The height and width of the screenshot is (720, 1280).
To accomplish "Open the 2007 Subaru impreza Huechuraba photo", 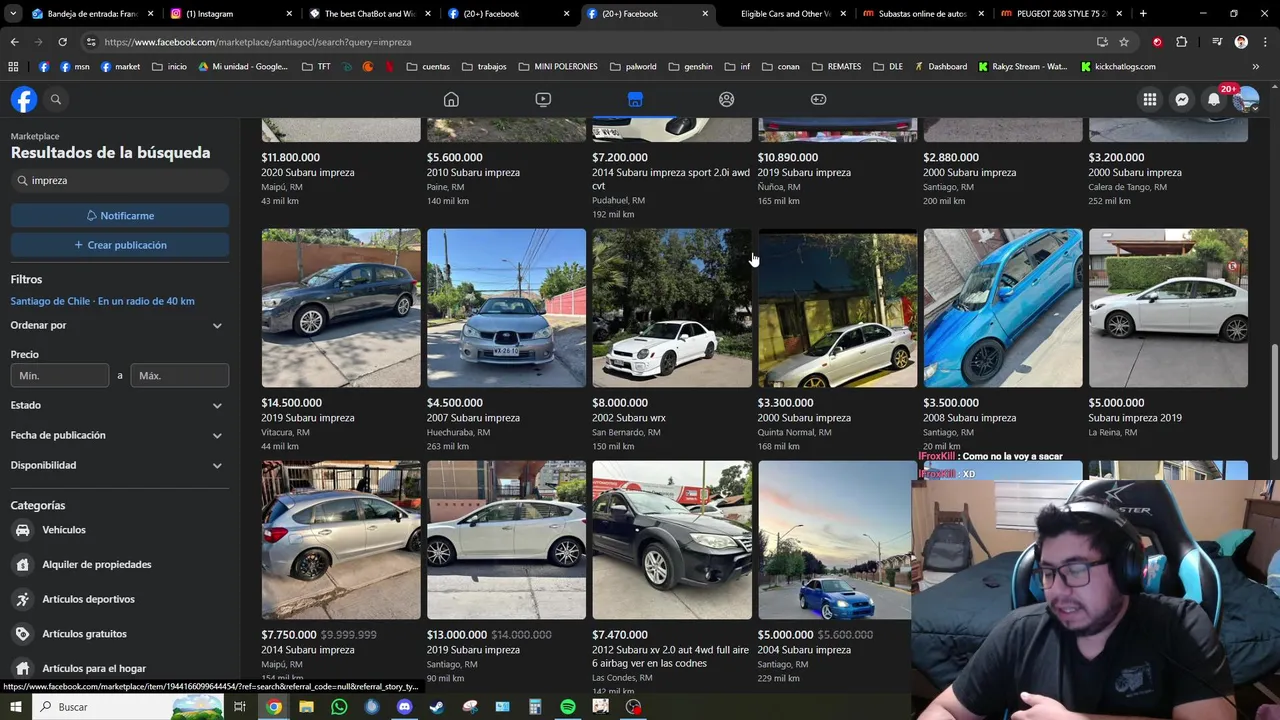I will [506, 308].
